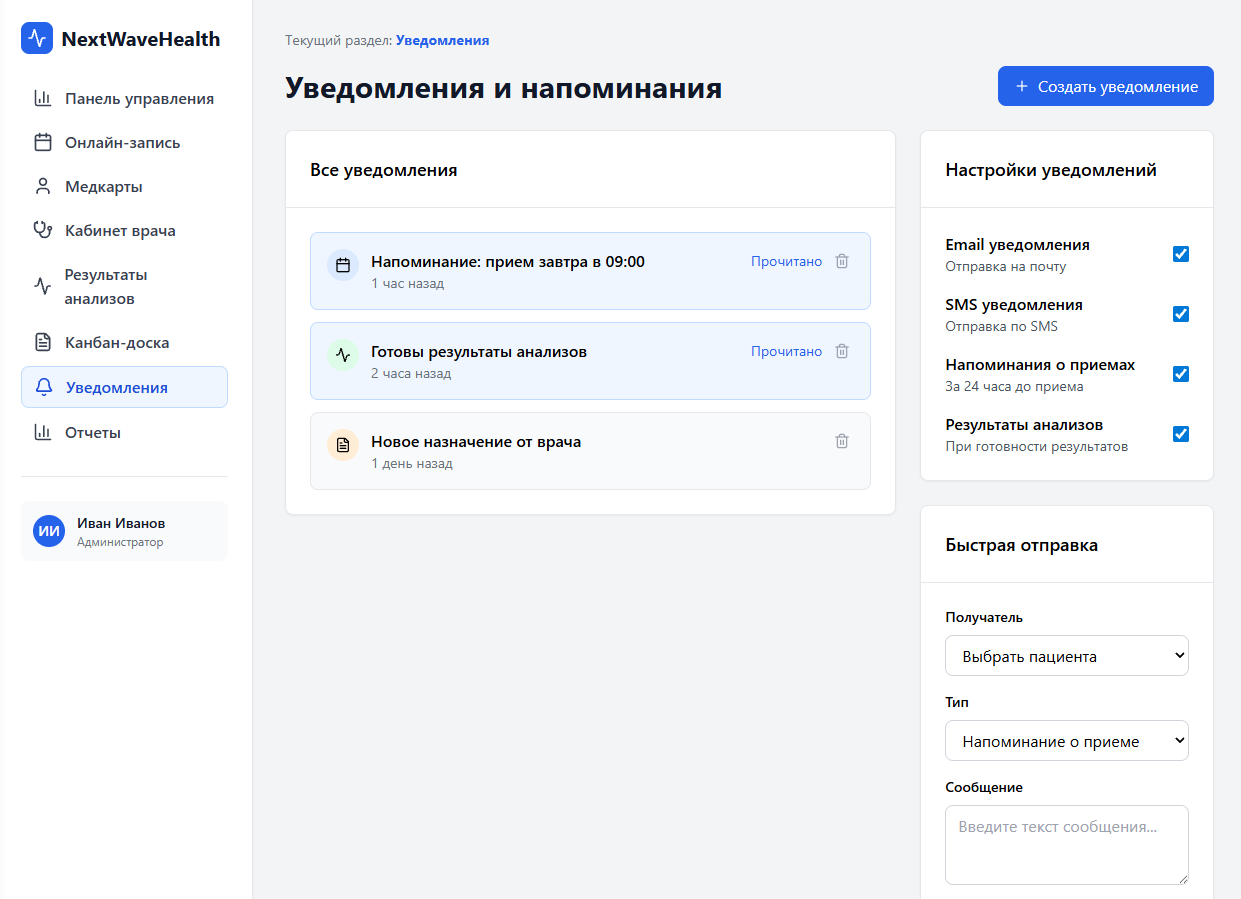The width and height of the screenshot is (1241, 899).
Task: Open the Уведомления breadcrumb link
Action: point(442,40)
